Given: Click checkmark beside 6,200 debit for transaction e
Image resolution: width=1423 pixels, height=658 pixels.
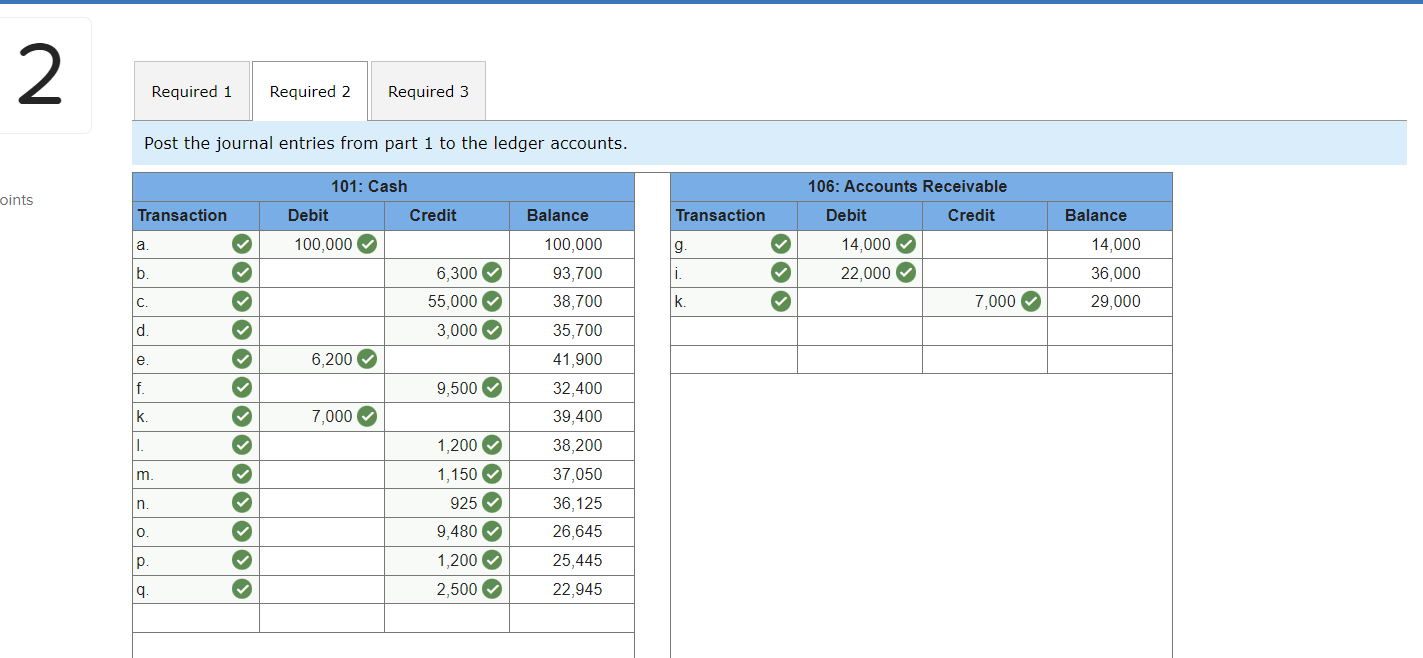Looking at the screenshot, I should click(366, 359).
